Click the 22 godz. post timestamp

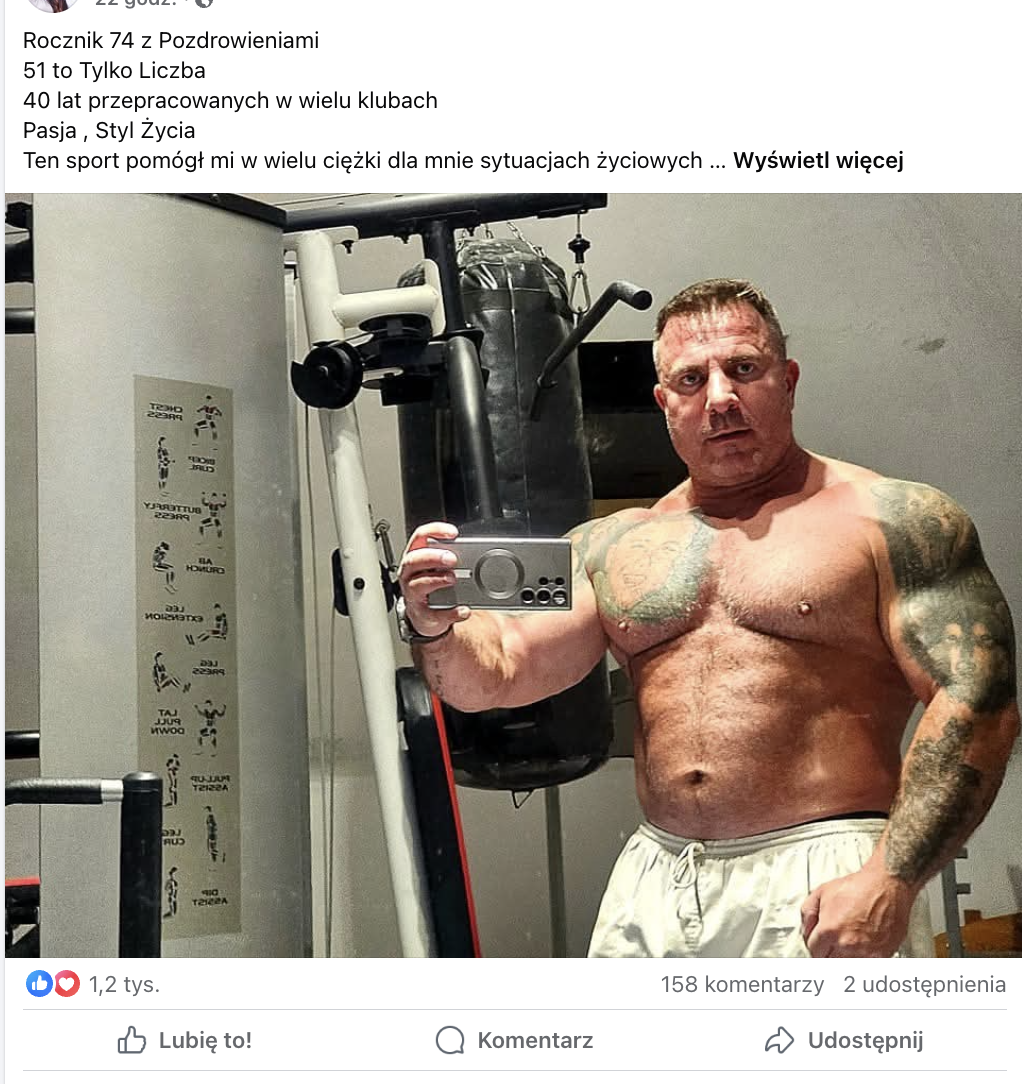point(136,3)
